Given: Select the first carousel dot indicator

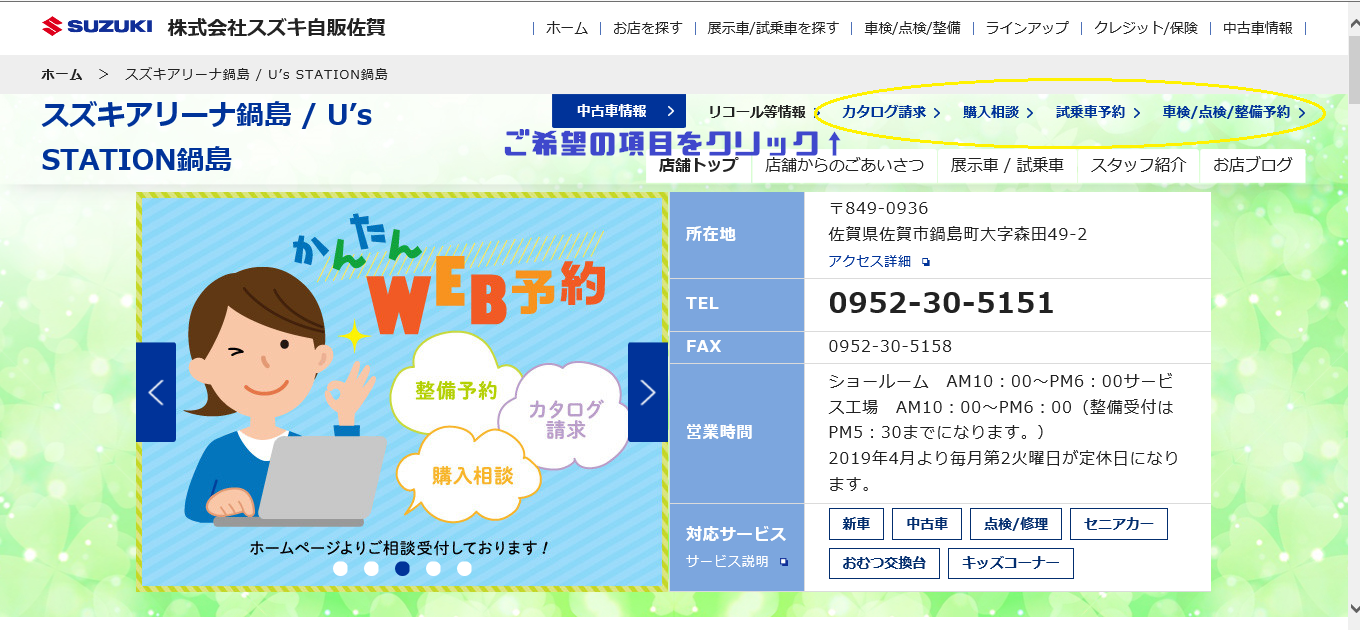Looking at the screenshot, I should click(340, 568).
